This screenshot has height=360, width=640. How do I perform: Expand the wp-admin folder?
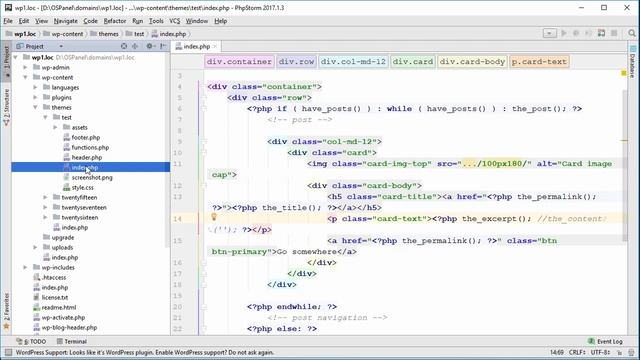pyautogui.click(x=25, y=67)
